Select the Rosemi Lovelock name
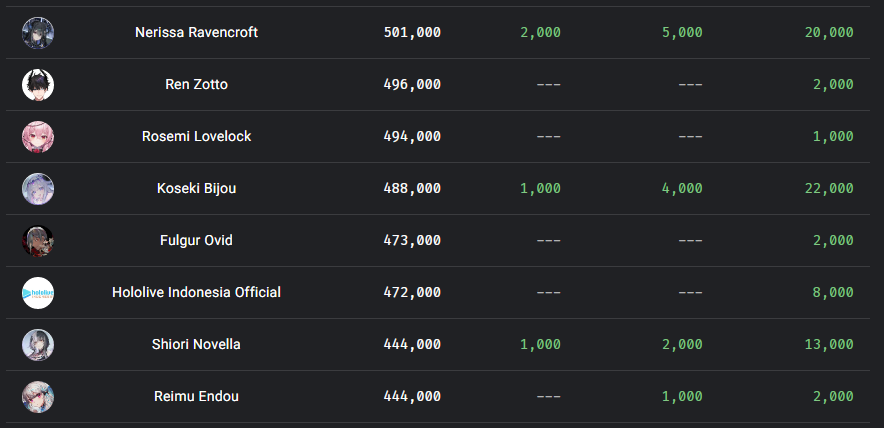The image size is (884, 428). (x=196, y=136)
